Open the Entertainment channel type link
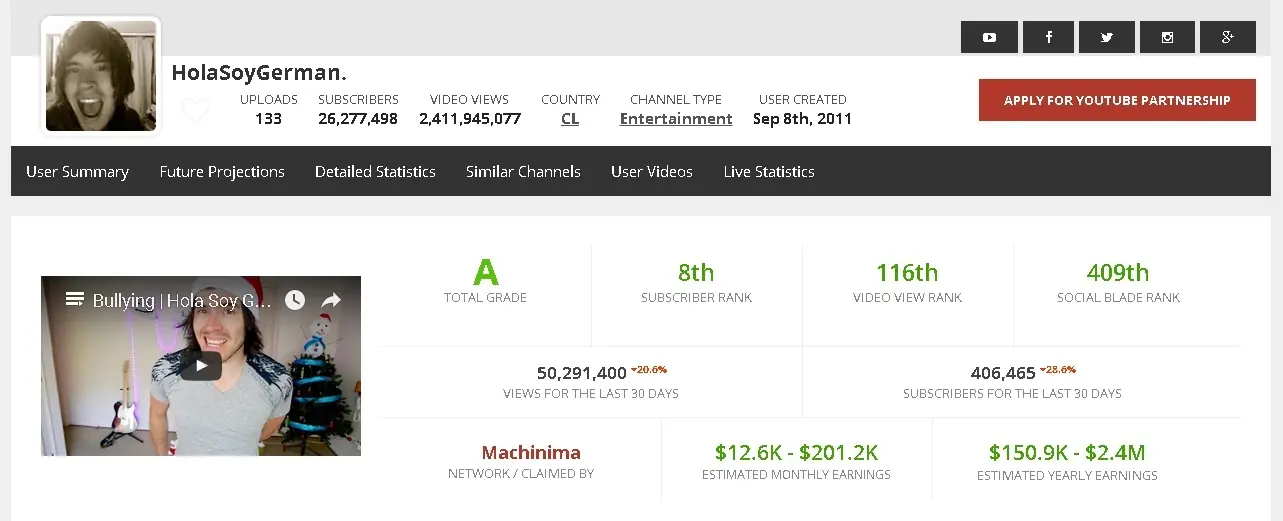 pos(676,119)
